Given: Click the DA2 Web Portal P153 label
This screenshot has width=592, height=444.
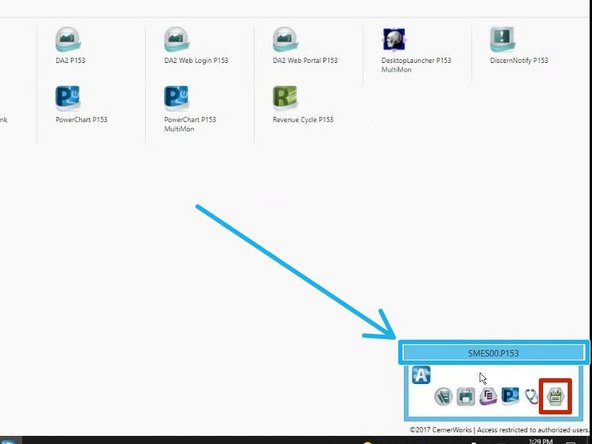Looking at the screenshot, I should point(305,60).
